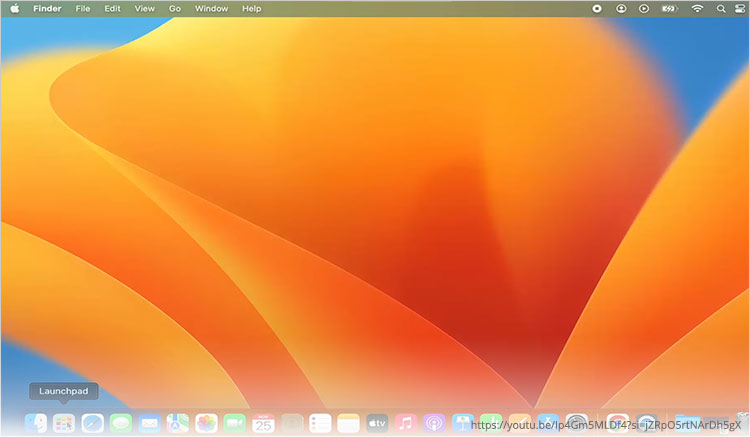Click the battery charging status icon
Screen dimensions: 750x437
click(x=669, y=9)
